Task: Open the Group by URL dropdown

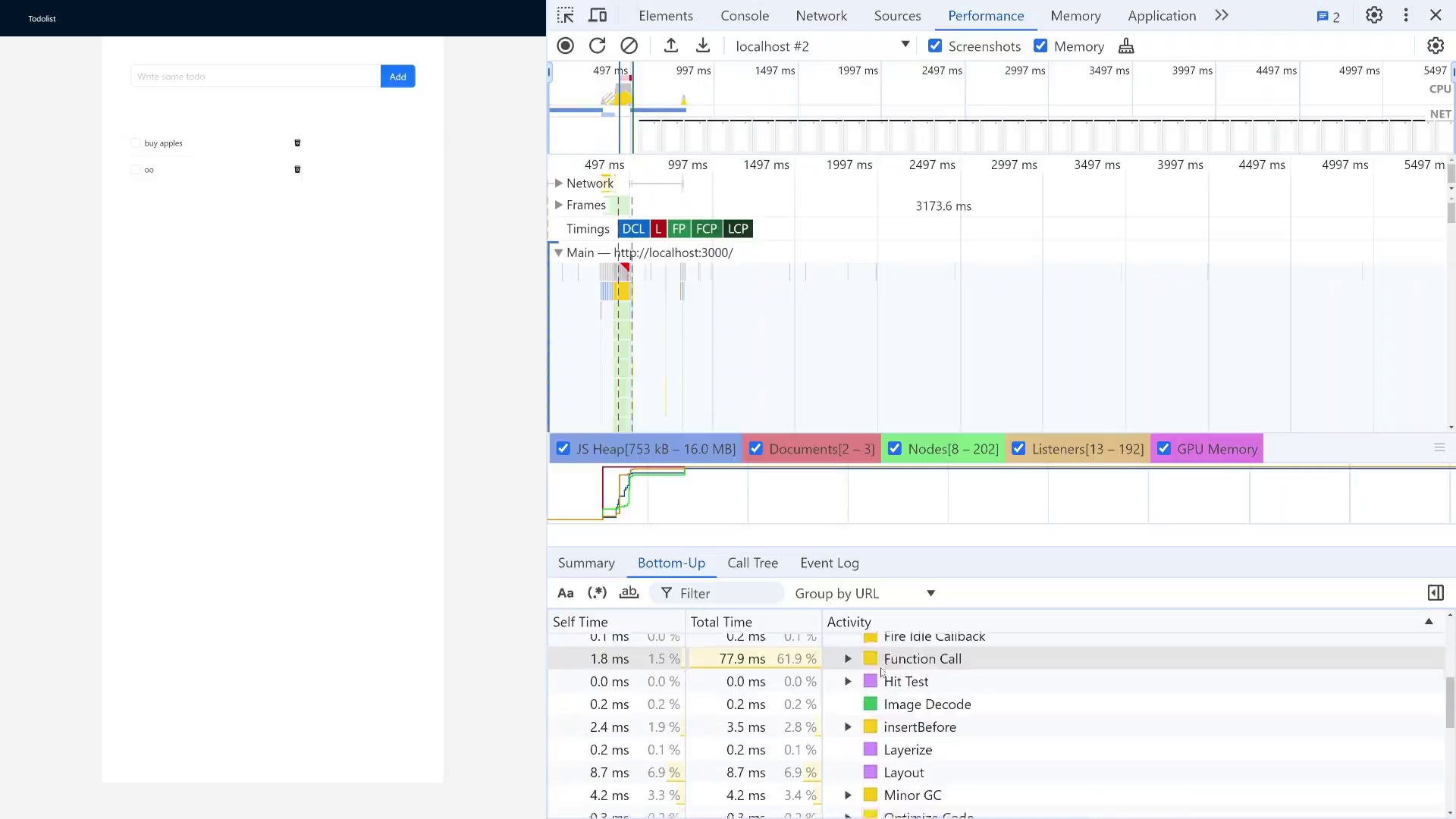Action: click(x=864, y=593)
